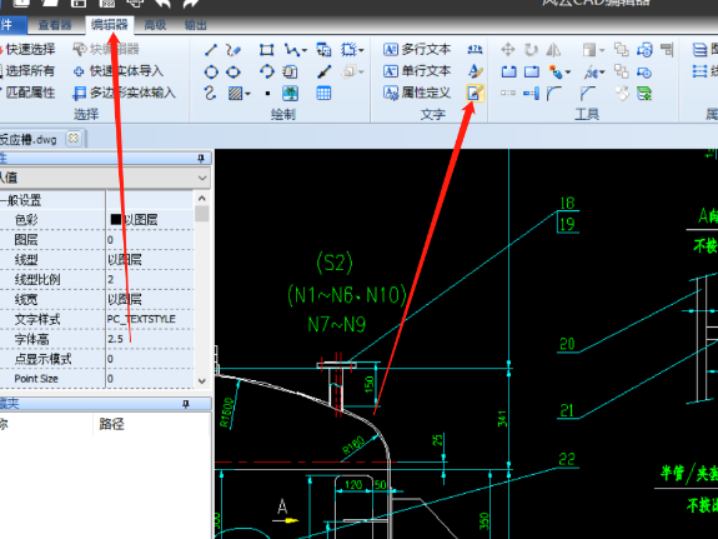The width and height of the screenshot is (718, 539).
Task: Click the 多行文本 button
Action: (417, 49)
